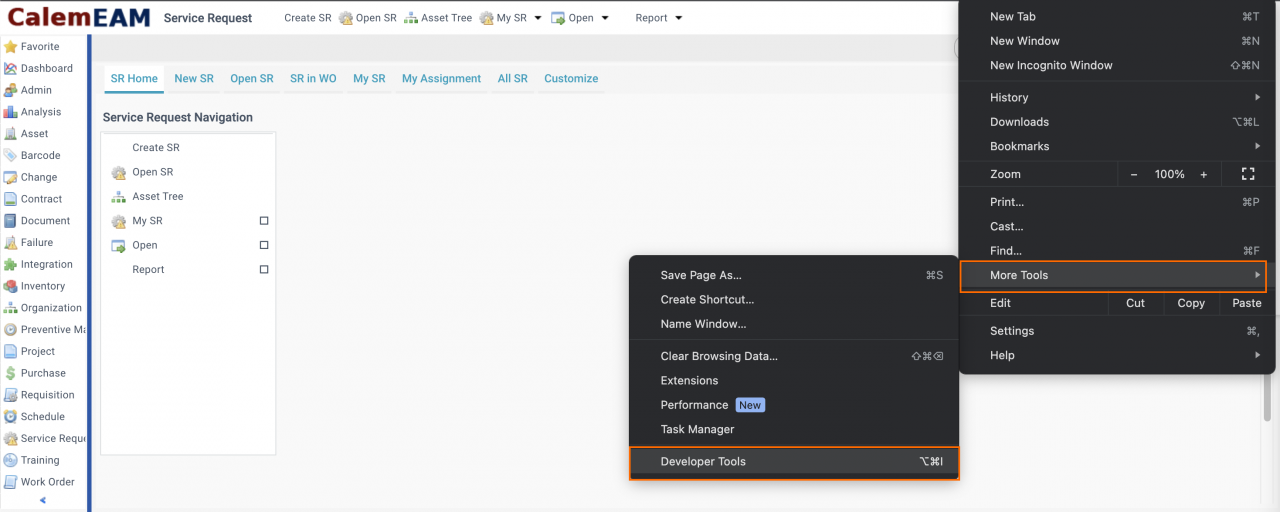Open the Failure module in the sidebar
Screen dimensions: 1280x512
29,242
